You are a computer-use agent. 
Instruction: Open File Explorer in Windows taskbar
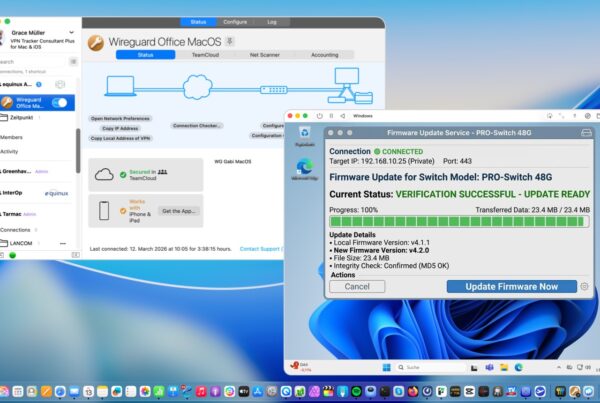[504, 367]
